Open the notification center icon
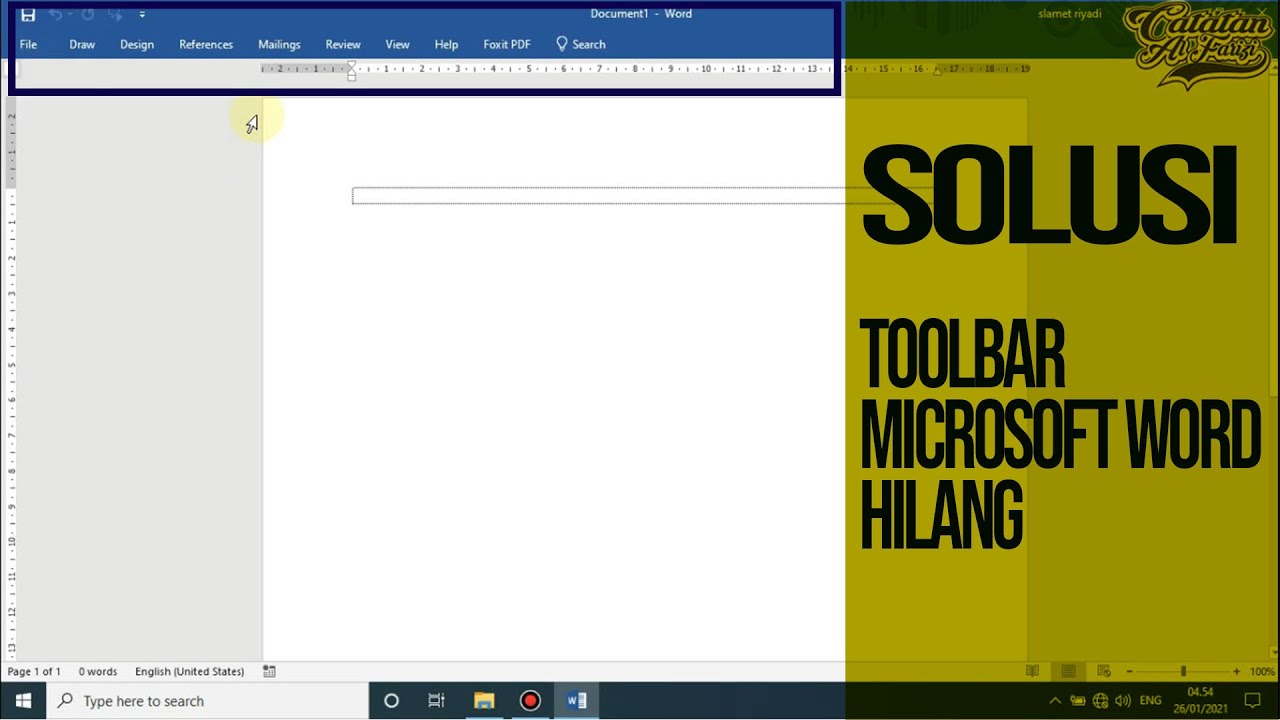The width and height of the screenshot is (1280, 720). click(x=1252, y=701)
